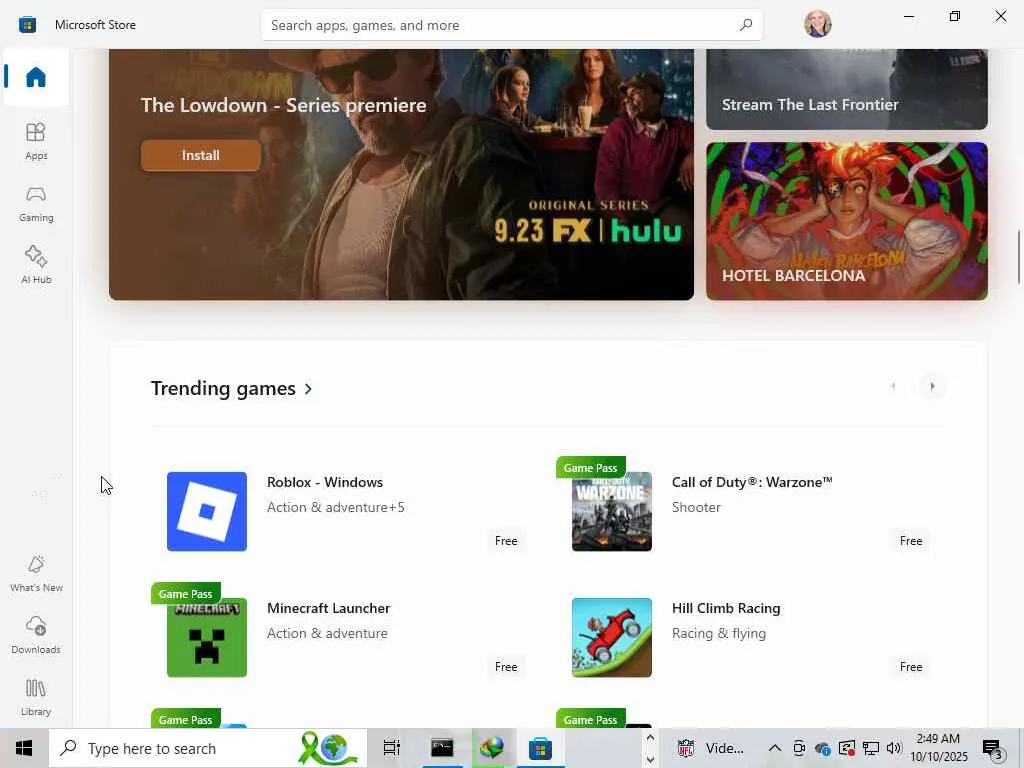The height and width of the screenshot is (768, 1024).
Task: Click taskbar toolbar up scroll arrow
Action: click(650, 737)
